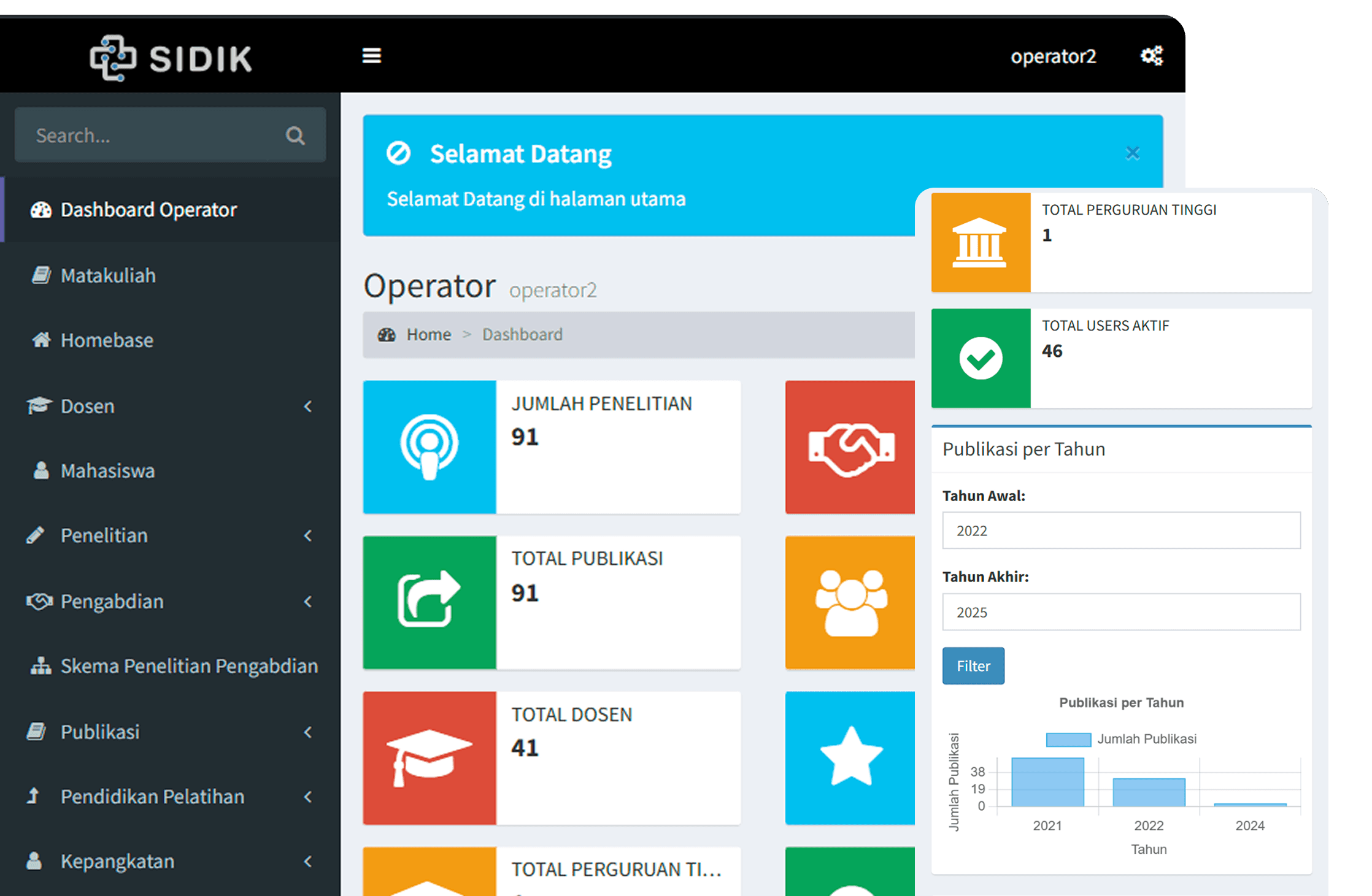Click TOTAL PERGURUAN TINGGI card label
The height and width of the screenshot is (896, 1372).
(1129, 210)
